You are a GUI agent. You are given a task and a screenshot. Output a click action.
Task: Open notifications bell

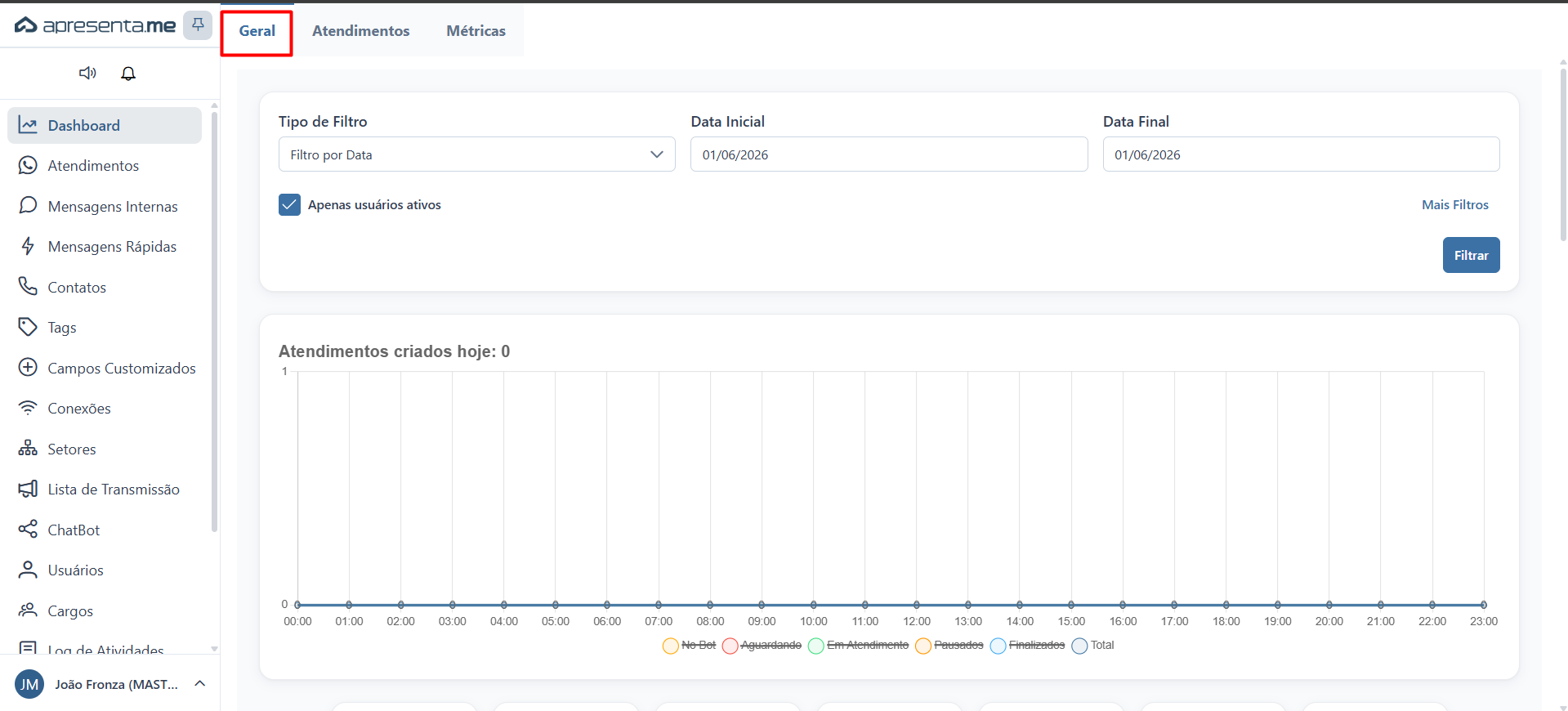[128, 74]
